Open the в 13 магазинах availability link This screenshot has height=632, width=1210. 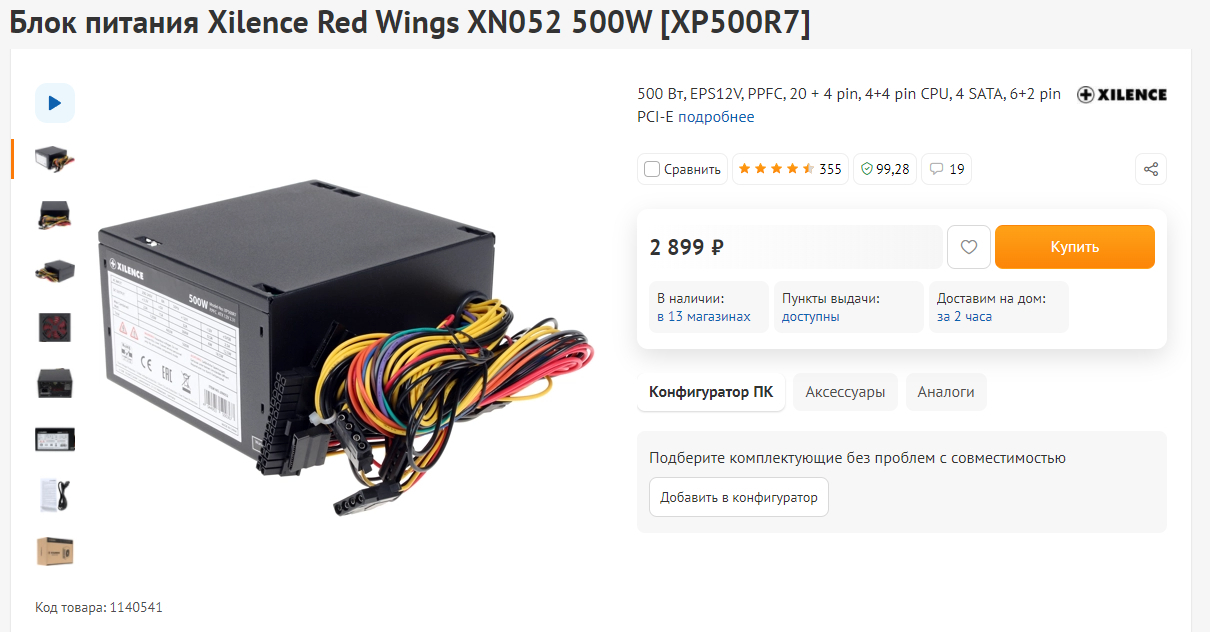click(x=704, y=317)
